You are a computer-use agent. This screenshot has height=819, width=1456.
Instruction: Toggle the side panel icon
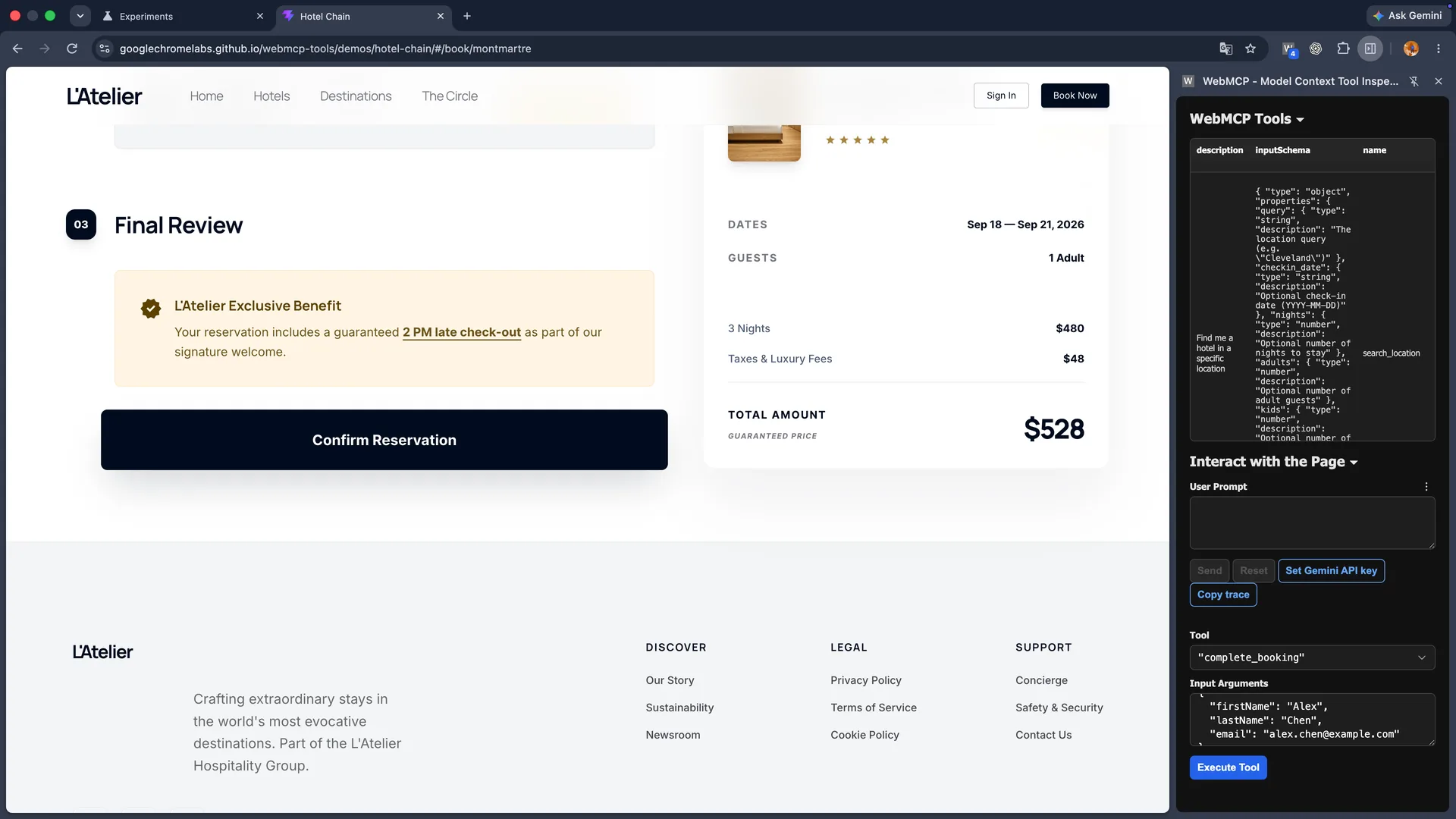(1370, 49)
